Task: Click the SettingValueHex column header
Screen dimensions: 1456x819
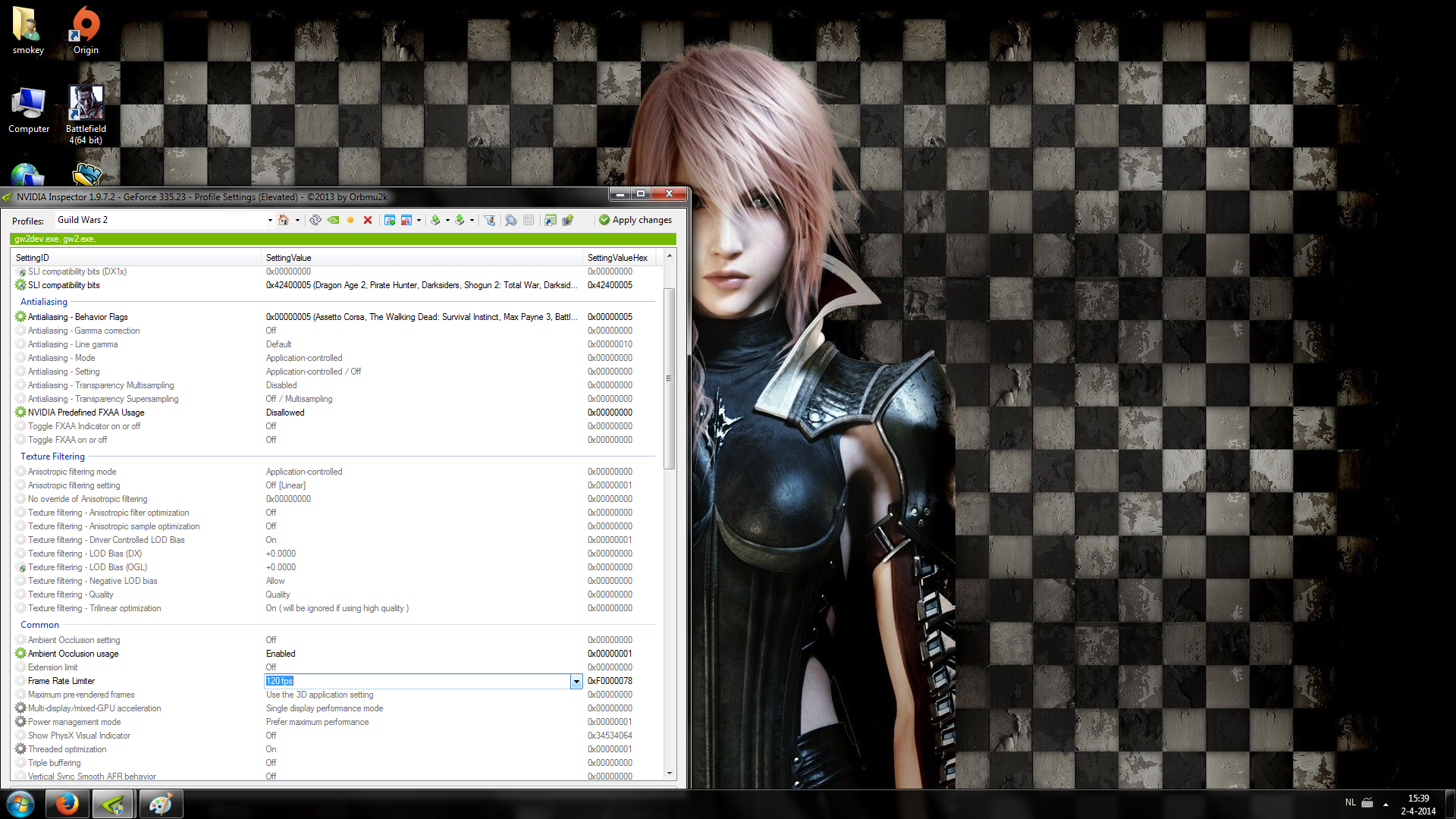Action: [x=619, y=258]
